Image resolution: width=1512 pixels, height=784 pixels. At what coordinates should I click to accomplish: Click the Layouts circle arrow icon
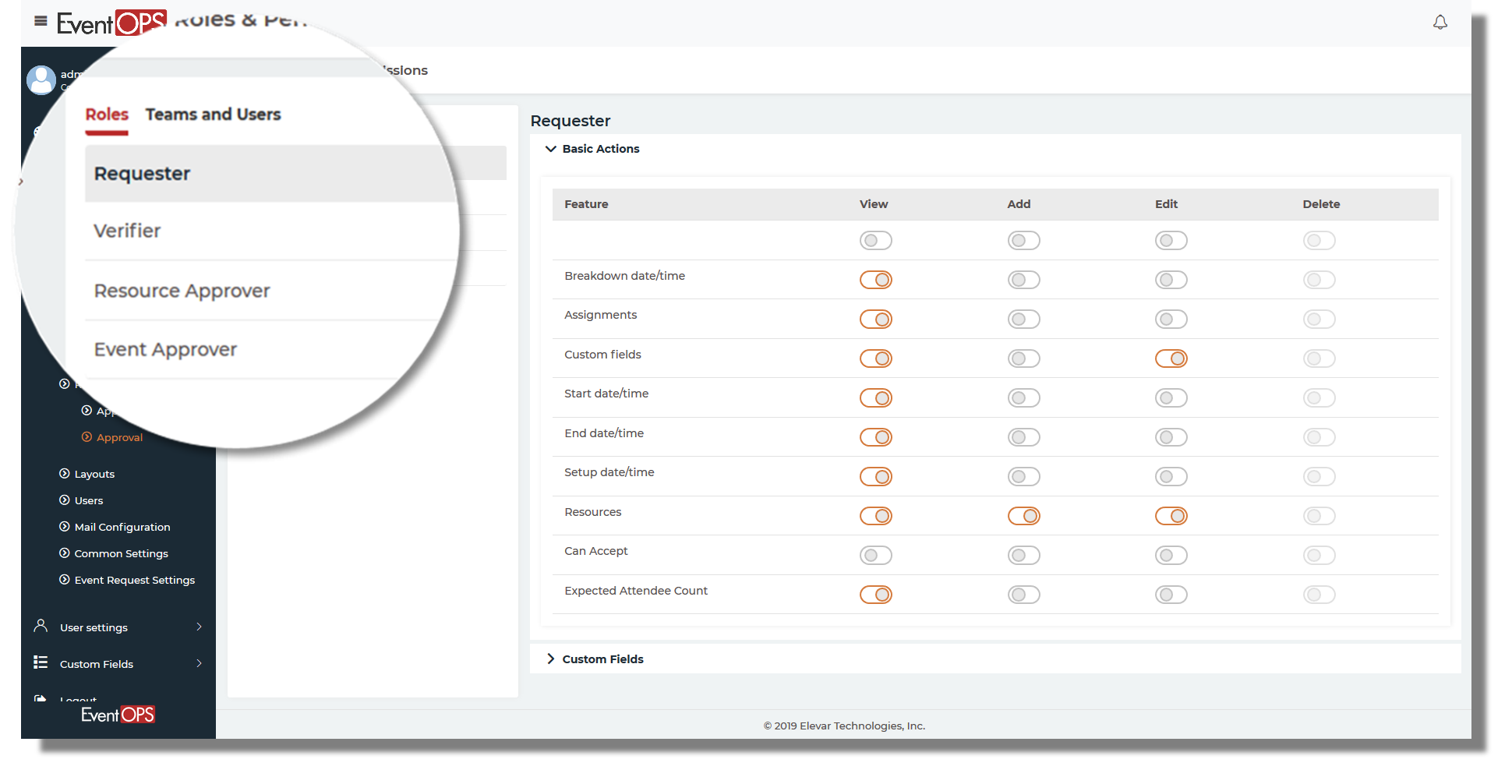tap(65, 474)
